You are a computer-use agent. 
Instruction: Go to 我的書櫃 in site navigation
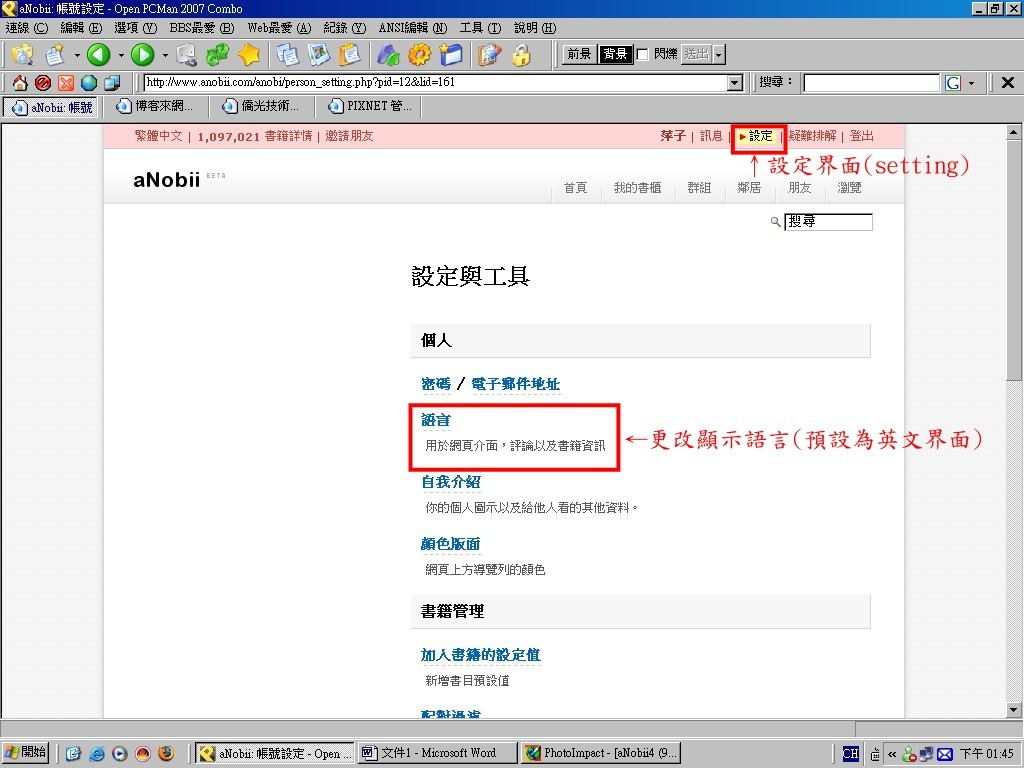(637, 188)
